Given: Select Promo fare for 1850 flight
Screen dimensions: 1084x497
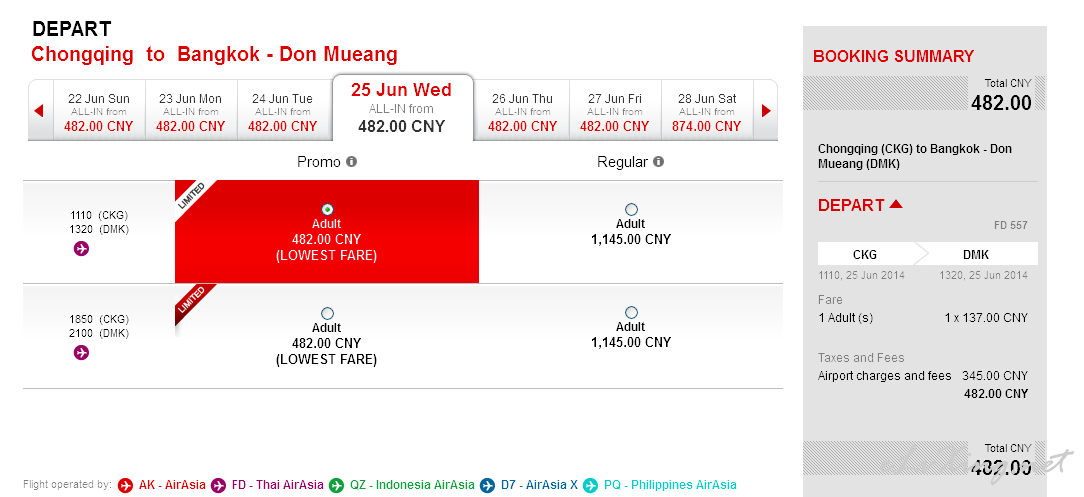Looking at the screenshot, I should [328, 313].
